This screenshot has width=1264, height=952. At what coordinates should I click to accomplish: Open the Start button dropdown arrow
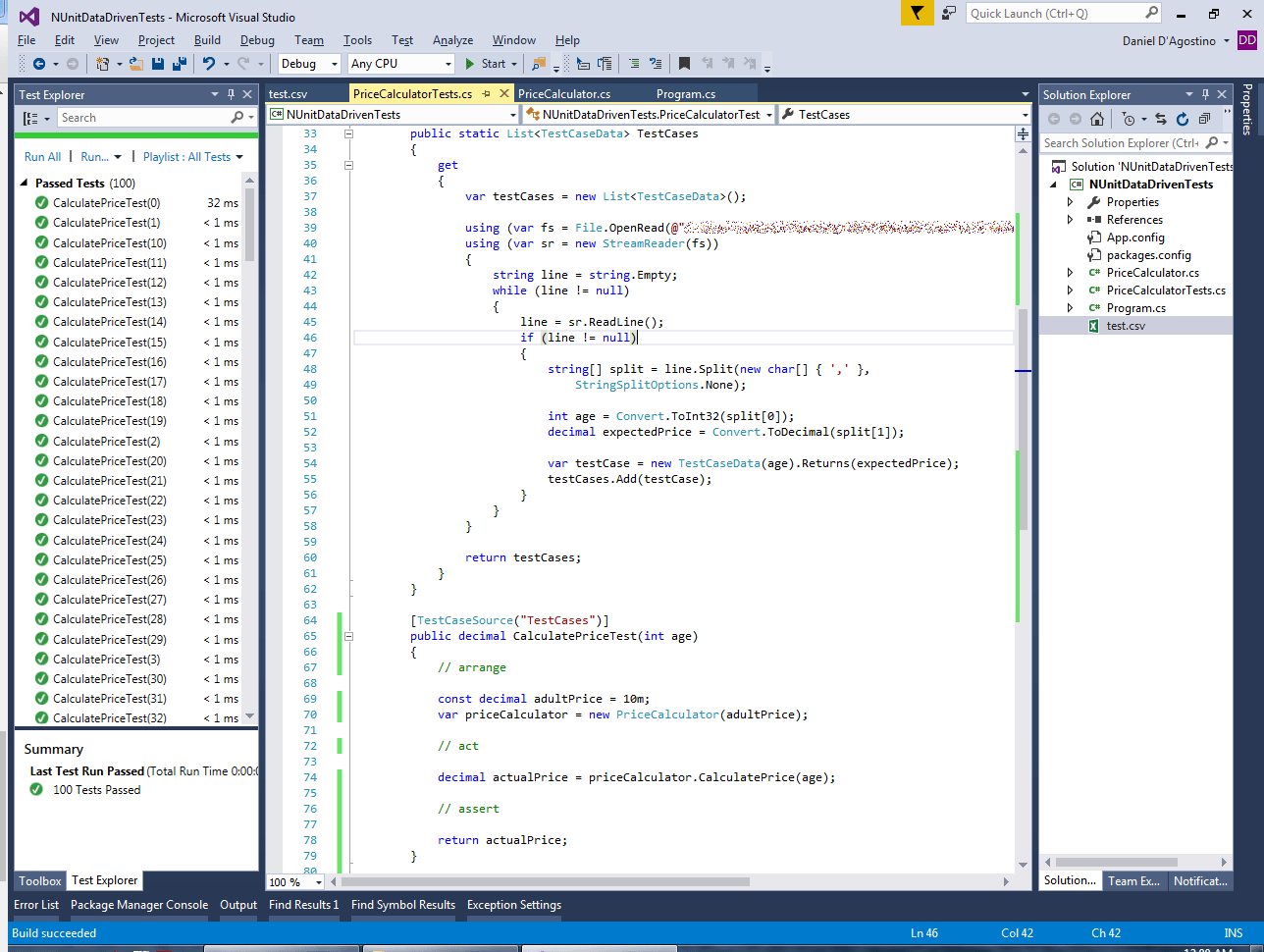click(x=515, y=64)
